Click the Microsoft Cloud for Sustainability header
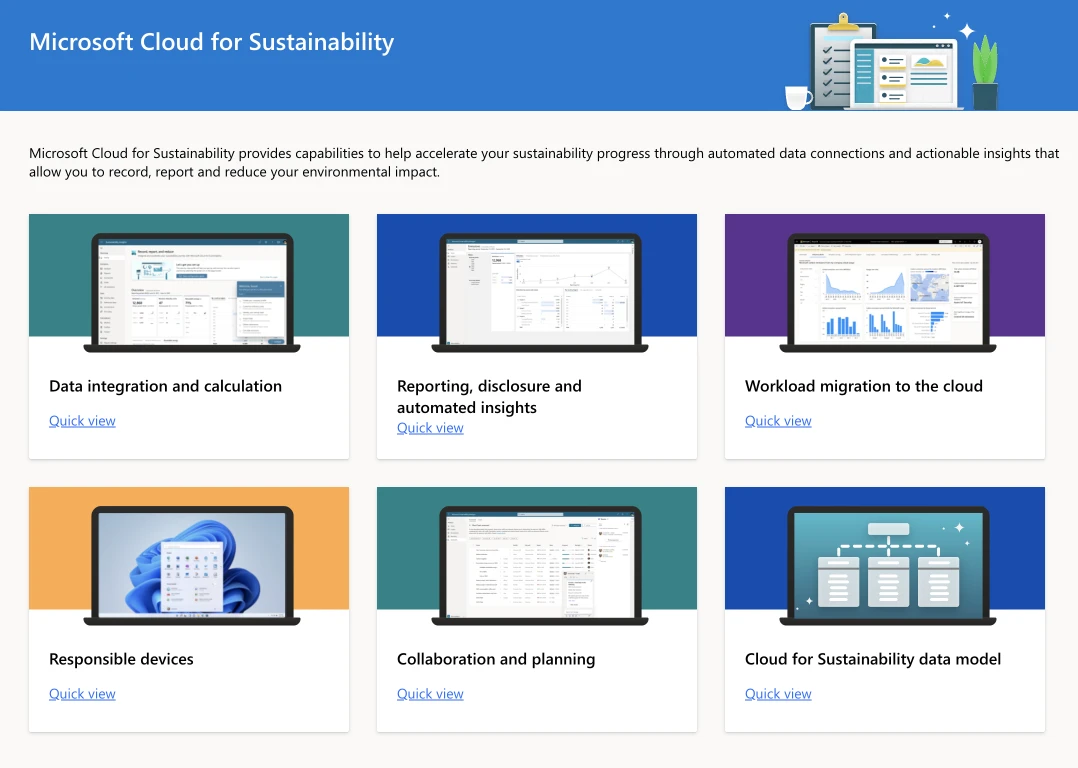The image size is (1078, 768). 211,42
